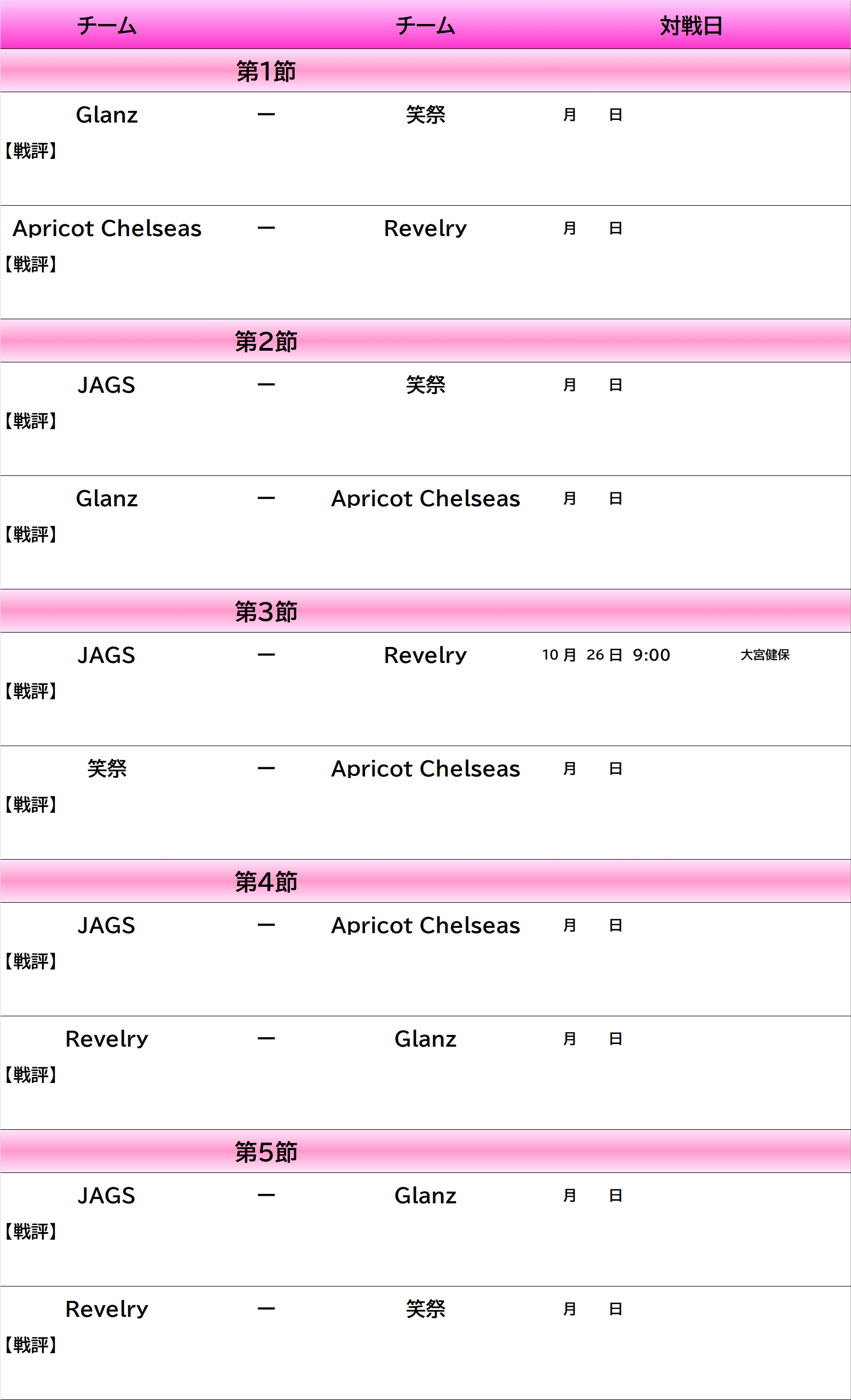Click the 26 日 date value

pos(604,655)
